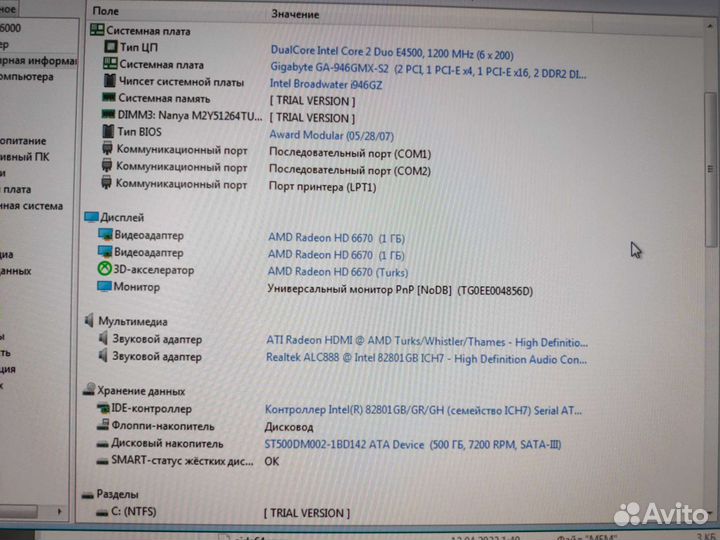This screenshot has width=720, height=540.
Task: Click the Системная плата group icon
Action: (97, 30)
